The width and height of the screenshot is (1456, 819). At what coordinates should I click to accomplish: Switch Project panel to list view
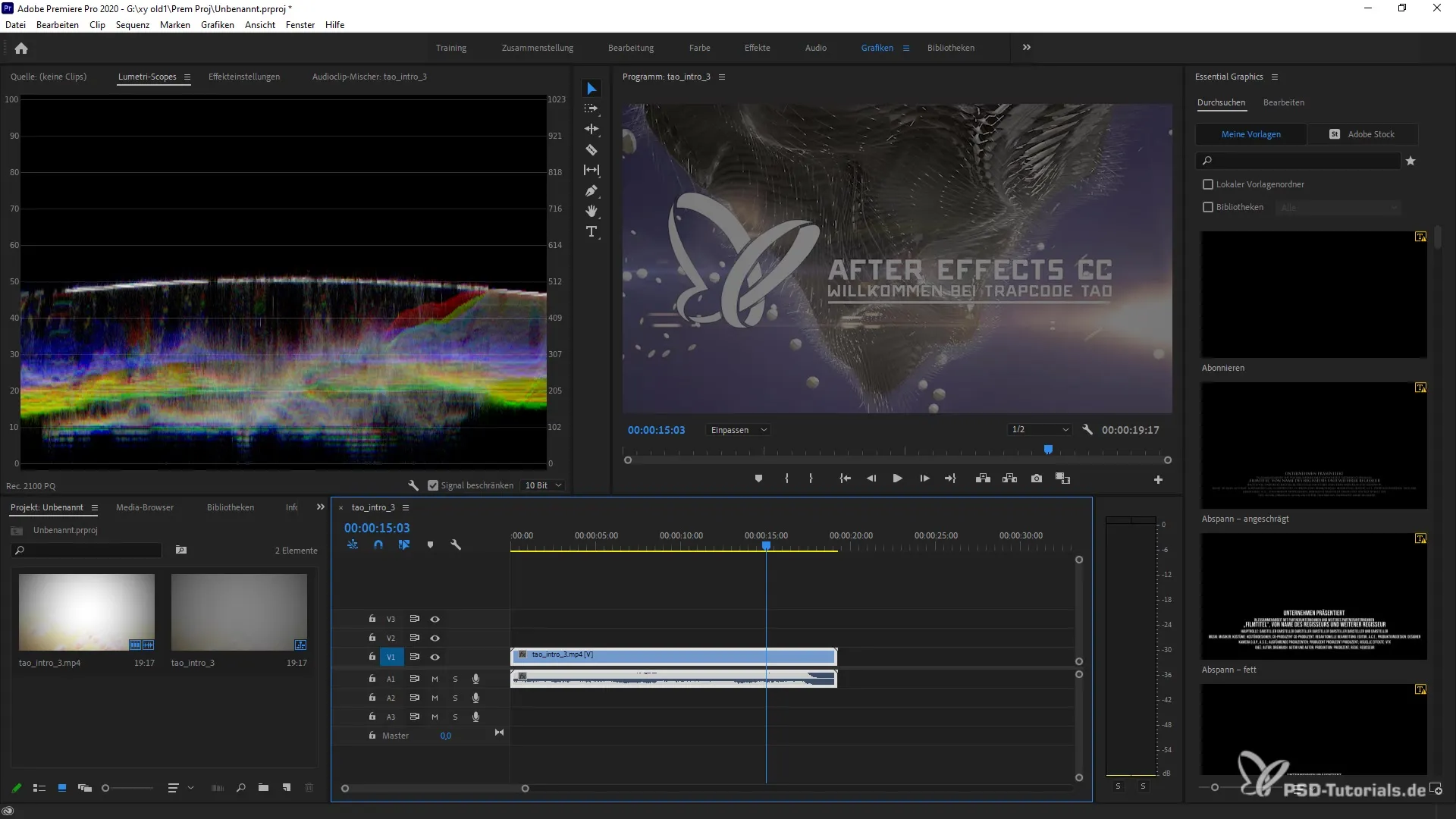[39, 788]
